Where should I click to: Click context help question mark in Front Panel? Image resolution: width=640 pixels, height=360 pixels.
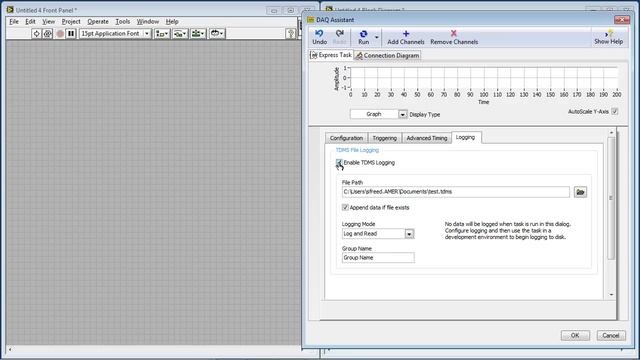(291, 33)
